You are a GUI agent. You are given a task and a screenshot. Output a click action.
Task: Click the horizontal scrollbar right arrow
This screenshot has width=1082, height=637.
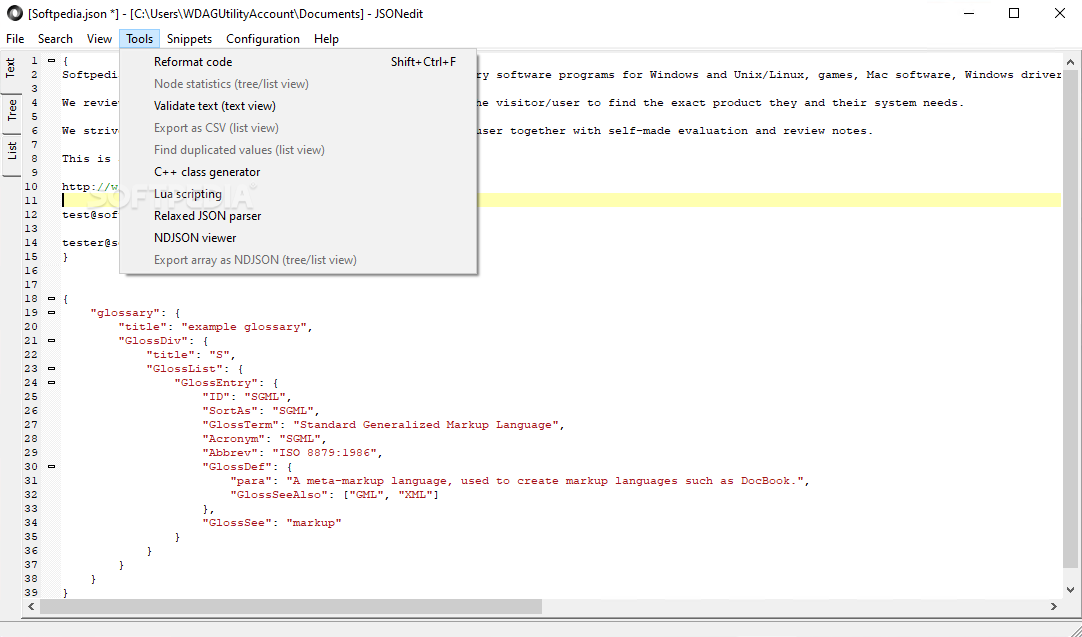(x=1054, y=607)
